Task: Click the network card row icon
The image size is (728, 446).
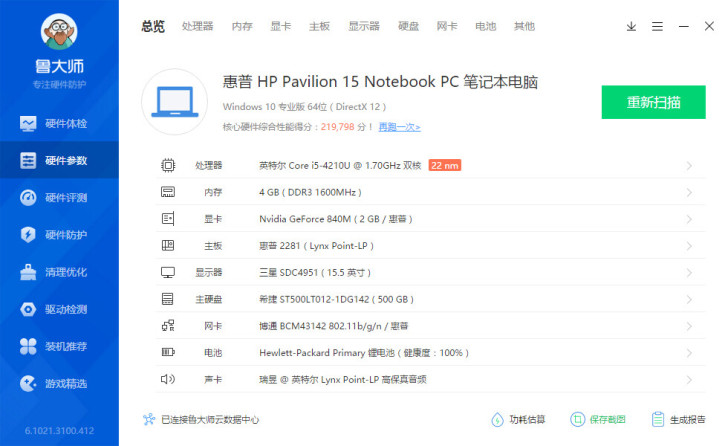Action: tap(168, 326)
